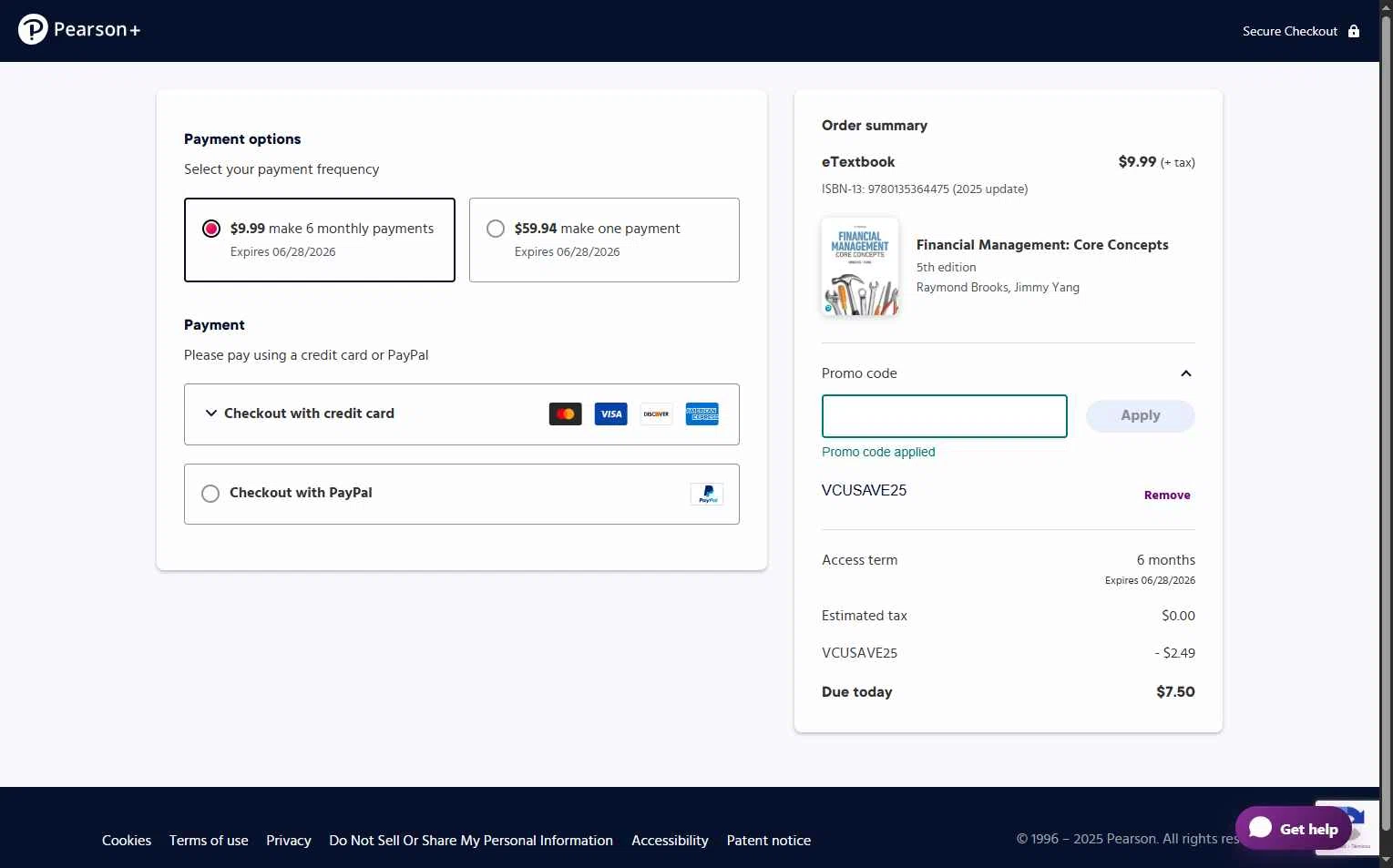Click the Raymond Brooks, Jimmy Yang authors text
This screenshot has height=868, width=1393.
[998, 288]
